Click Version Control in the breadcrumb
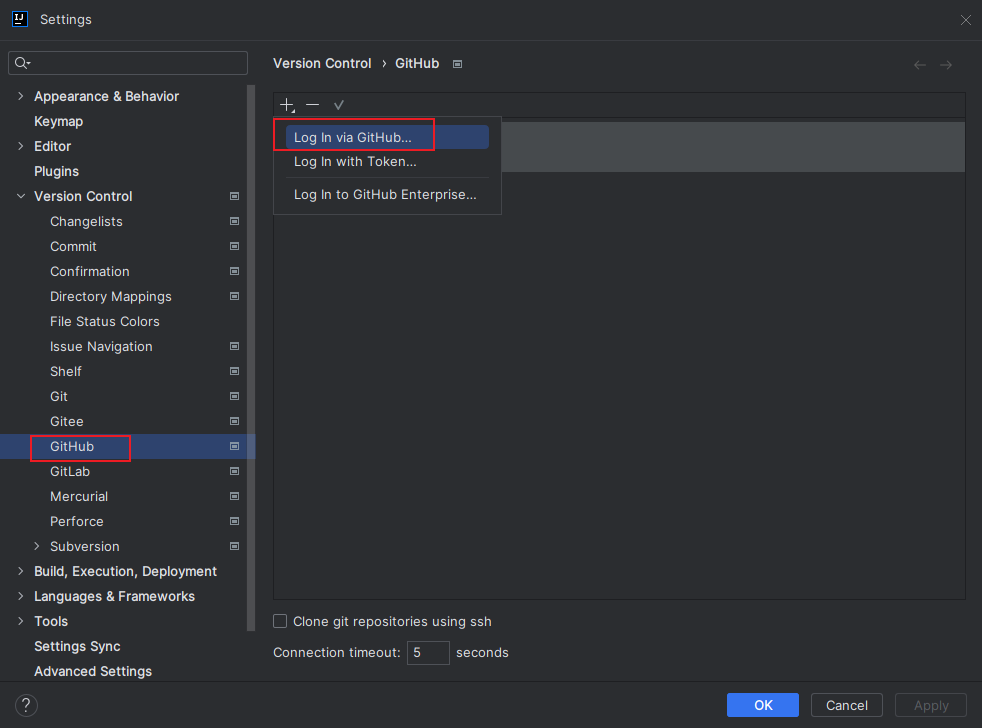Image resolution: width=982 pixels, height=728 pixels. 322,63
